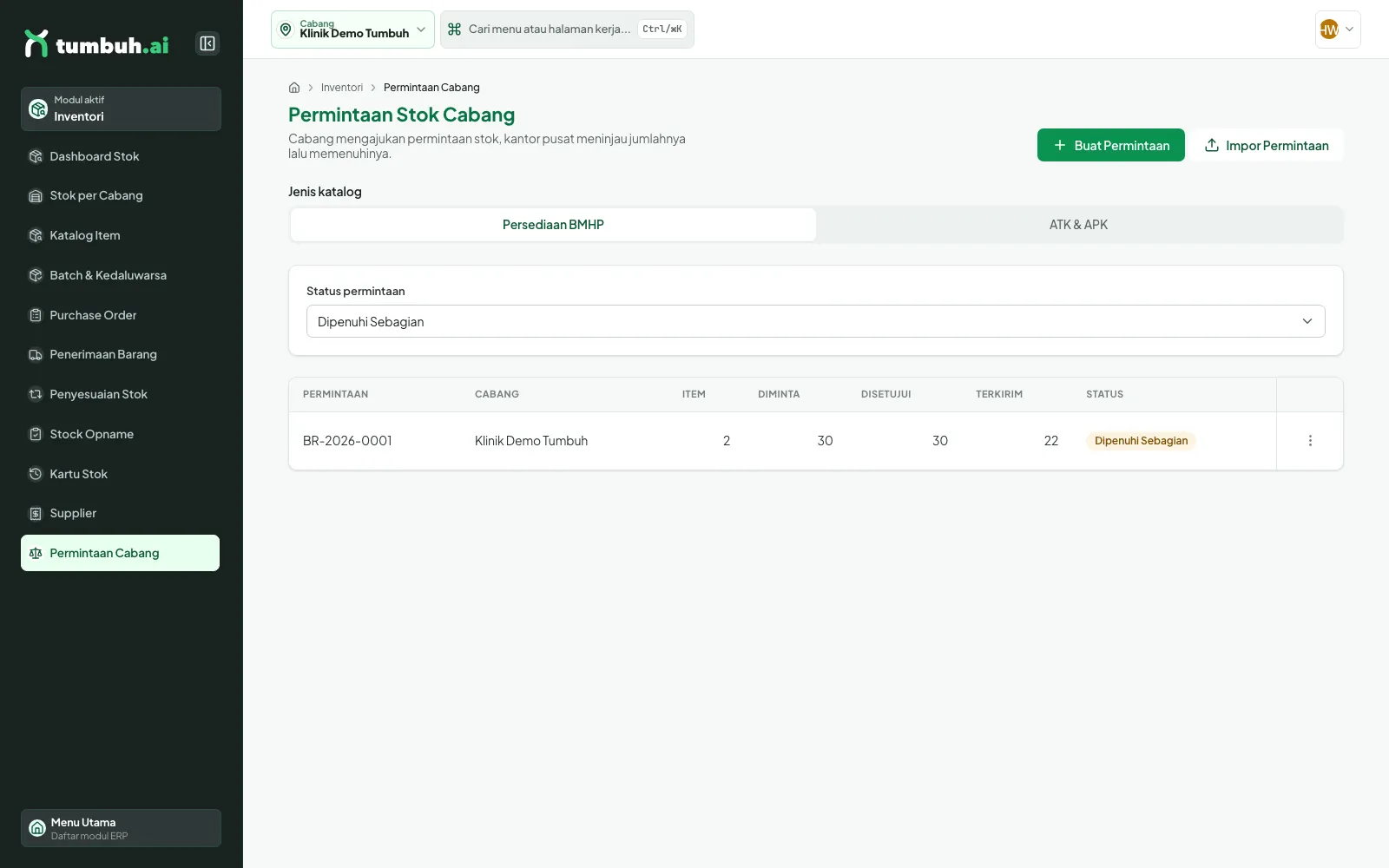The height and width of the screenshot is (868, 1389).
Task: Open Menu Utama Daftar modul ERP
Action: [x=121, y=828]
